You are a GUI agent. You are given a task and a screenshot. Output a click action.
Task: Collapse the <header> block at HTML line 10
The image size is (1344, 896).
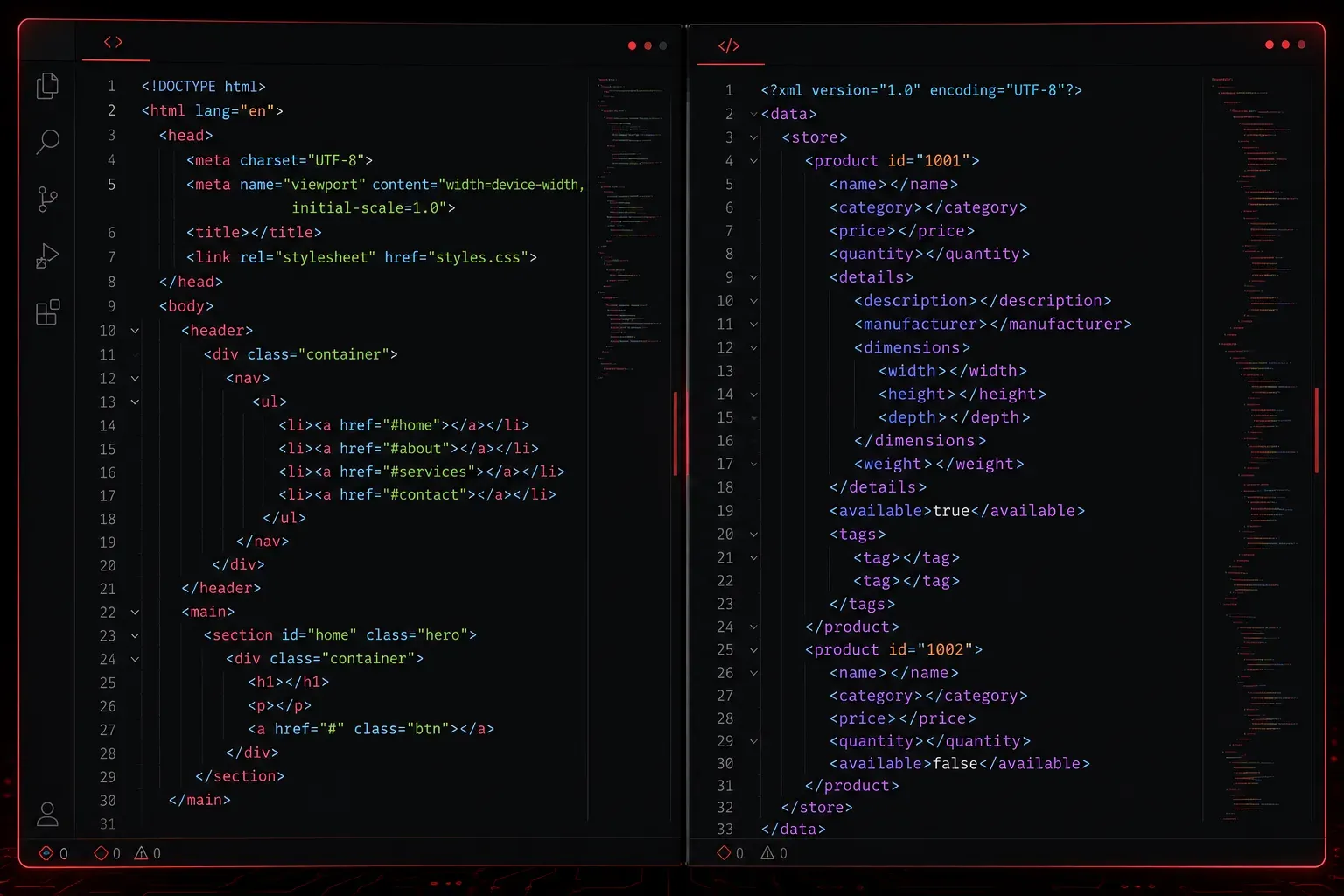tap(135, 331)
